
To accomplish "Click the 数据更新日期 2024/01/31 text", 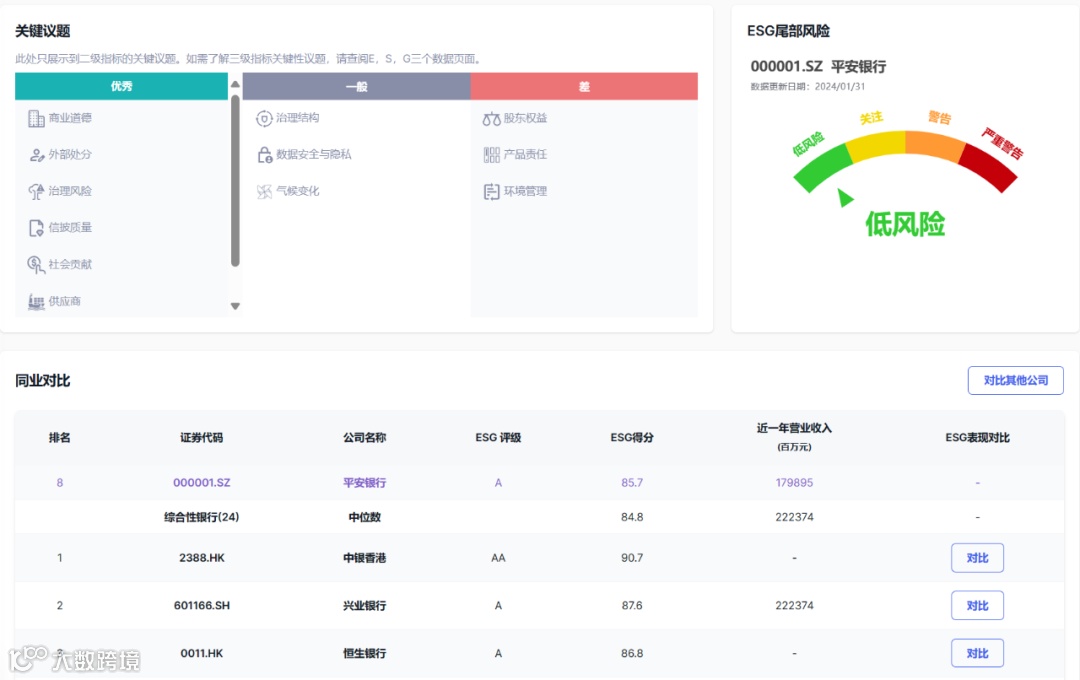I will (x=807, y=86).
